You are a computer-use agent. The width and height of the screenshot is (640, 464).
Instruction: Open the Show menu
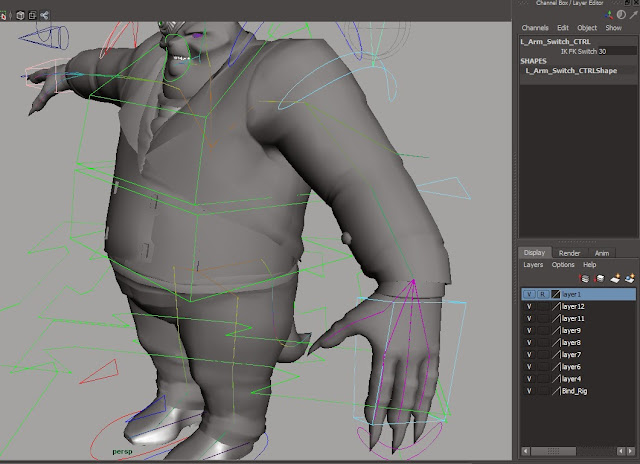tap(613, 28)
